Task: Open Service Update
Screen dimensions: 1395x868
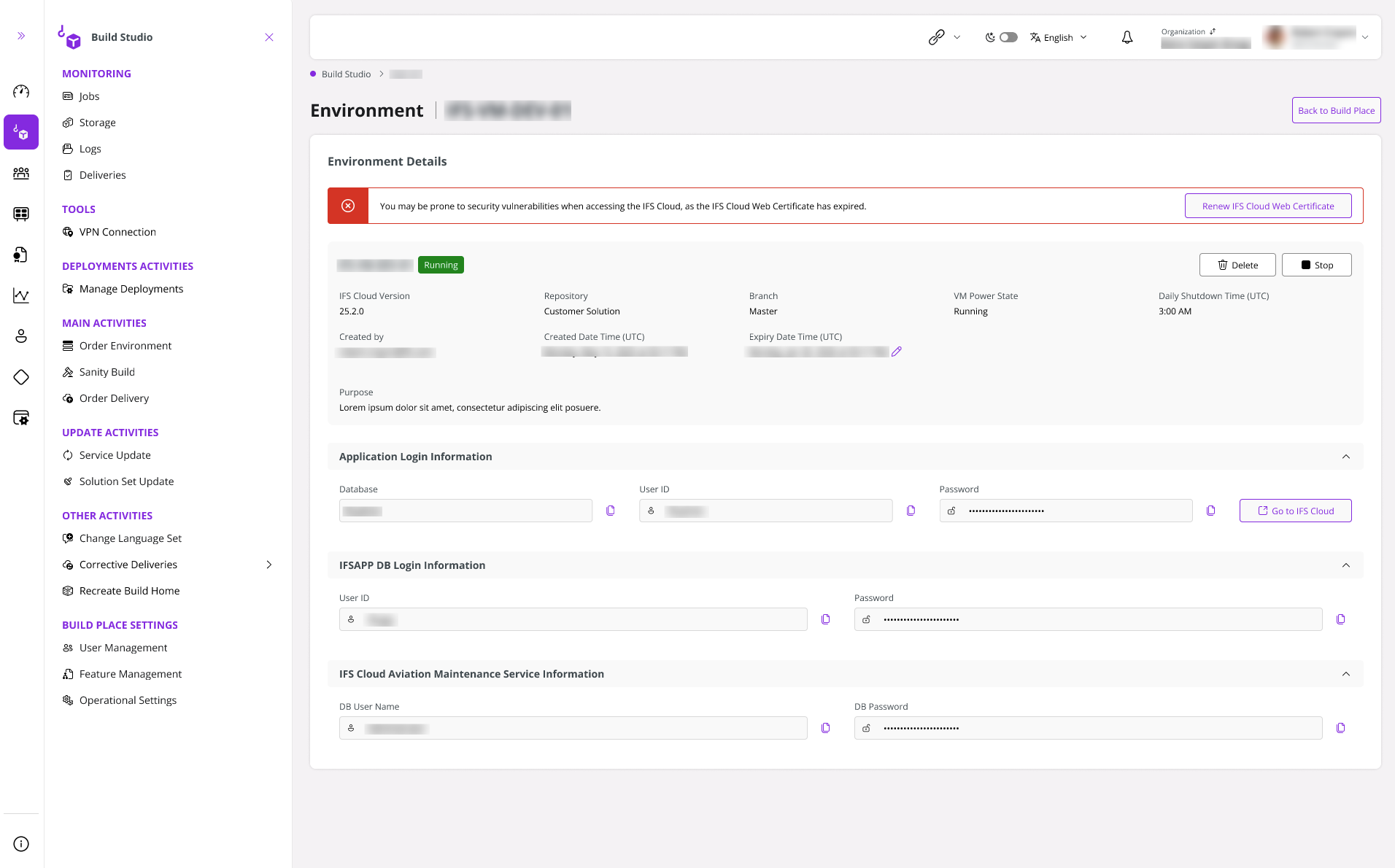Action: pyautogui.click(x=115, y=455)
